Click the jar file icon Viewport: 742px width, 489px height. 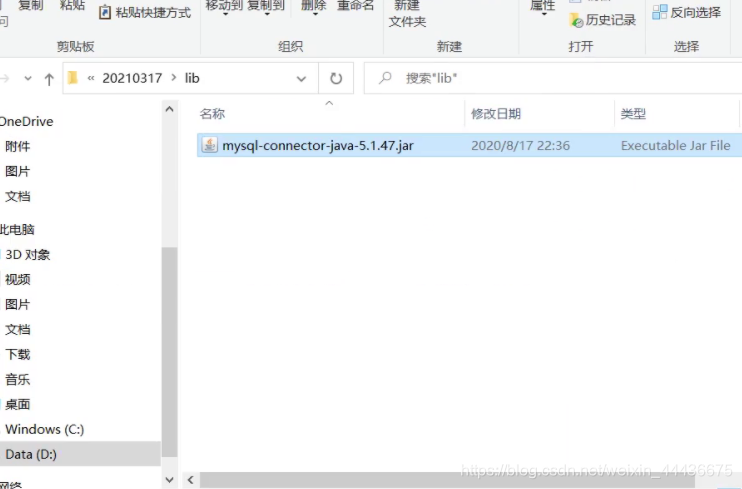click(x=209, y=145)
